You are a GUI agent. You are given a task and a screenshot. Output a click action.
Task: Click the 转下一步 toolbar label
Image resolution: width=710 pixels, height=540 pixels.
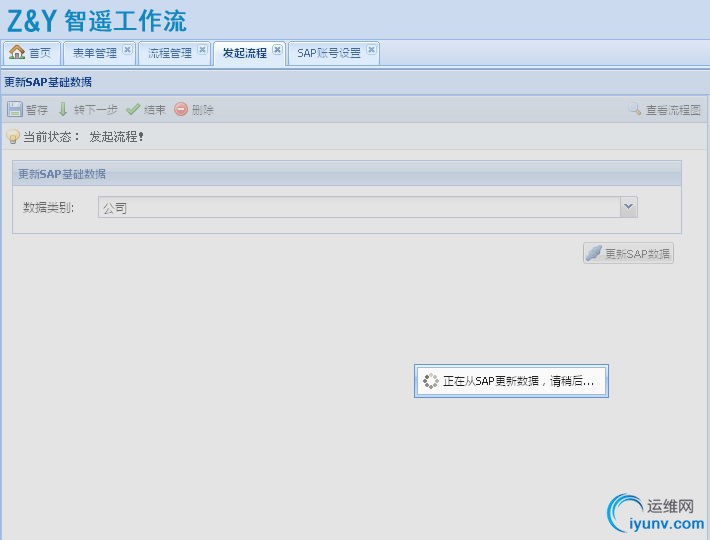click(96, 110)
